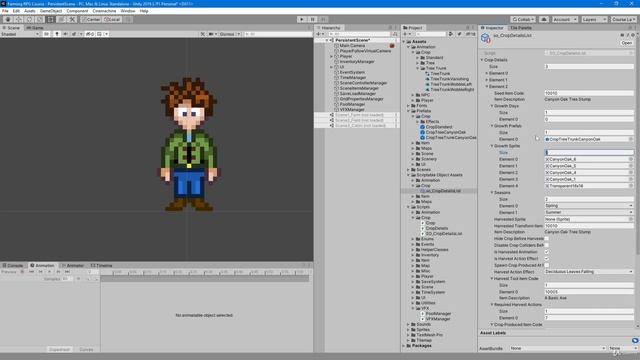Switch to the Animator tab

[x=73, y=265]
